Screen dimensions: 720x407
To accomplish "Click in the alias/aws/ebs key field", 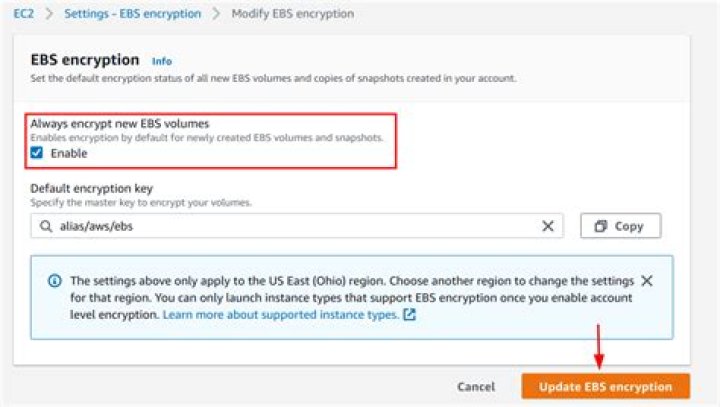I will point(290,226).
